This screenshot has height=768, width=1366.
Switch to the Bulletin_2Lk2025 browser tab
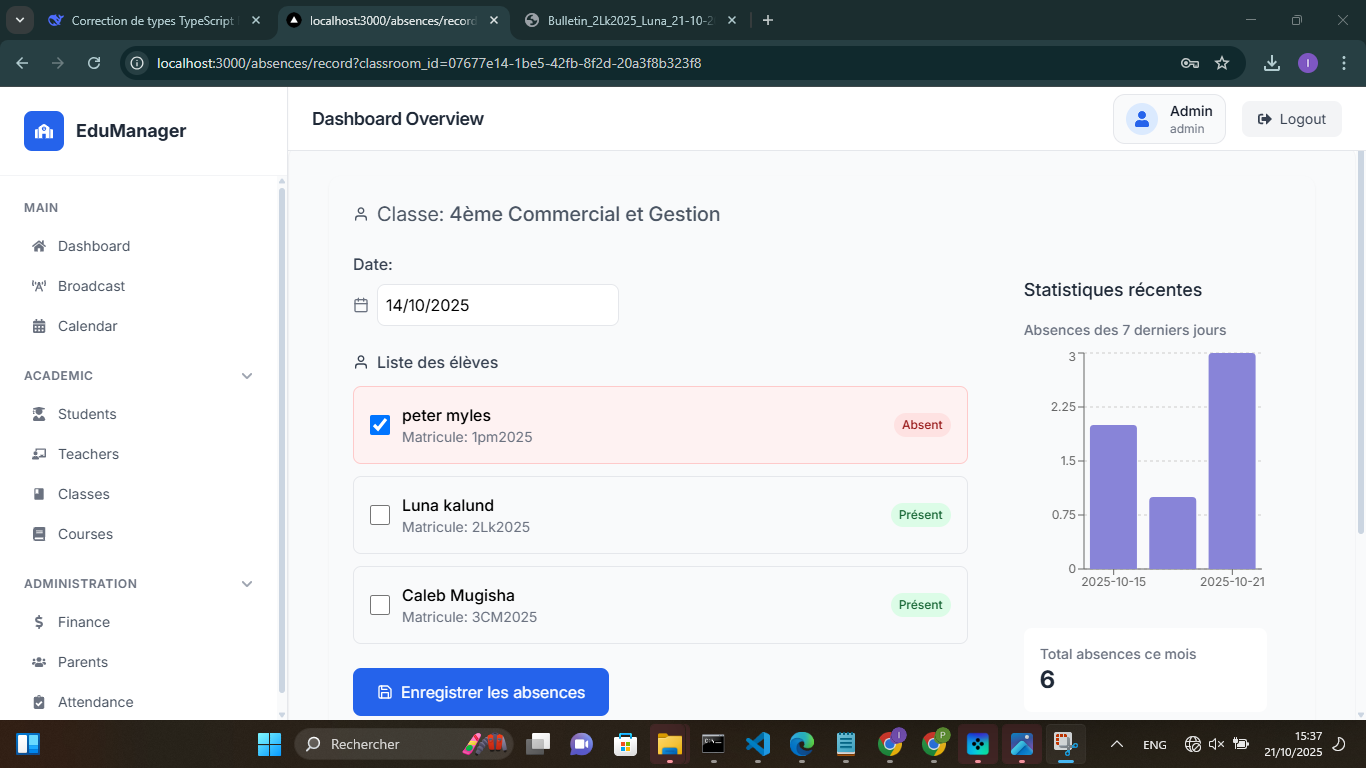pos(630,20)
